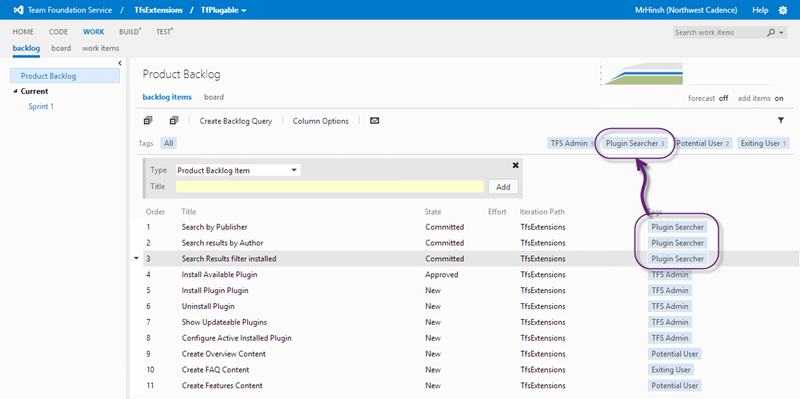Click the expand all rows icon
The image size is (800, 399).
tap(148, 121)
